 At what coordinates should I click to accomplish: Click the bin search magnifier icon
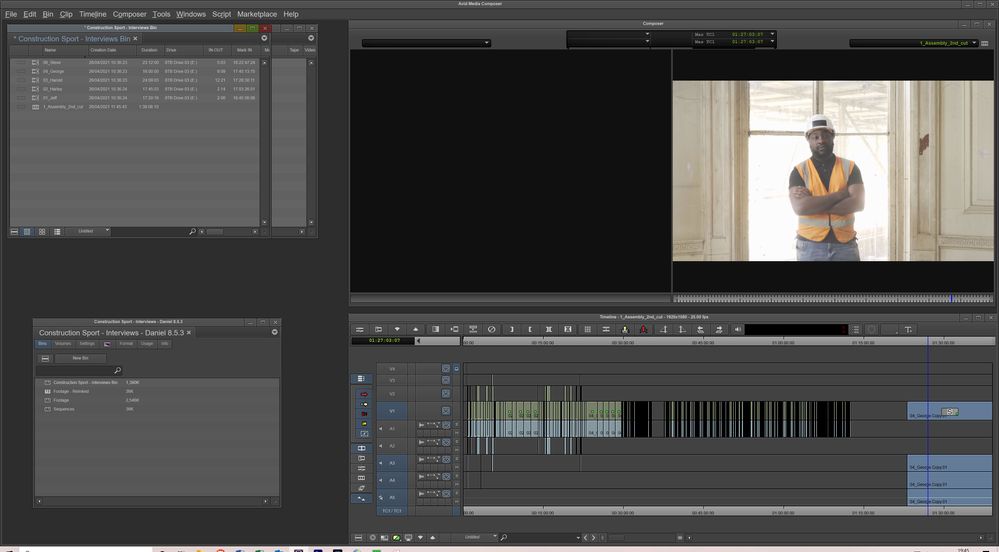192,231
